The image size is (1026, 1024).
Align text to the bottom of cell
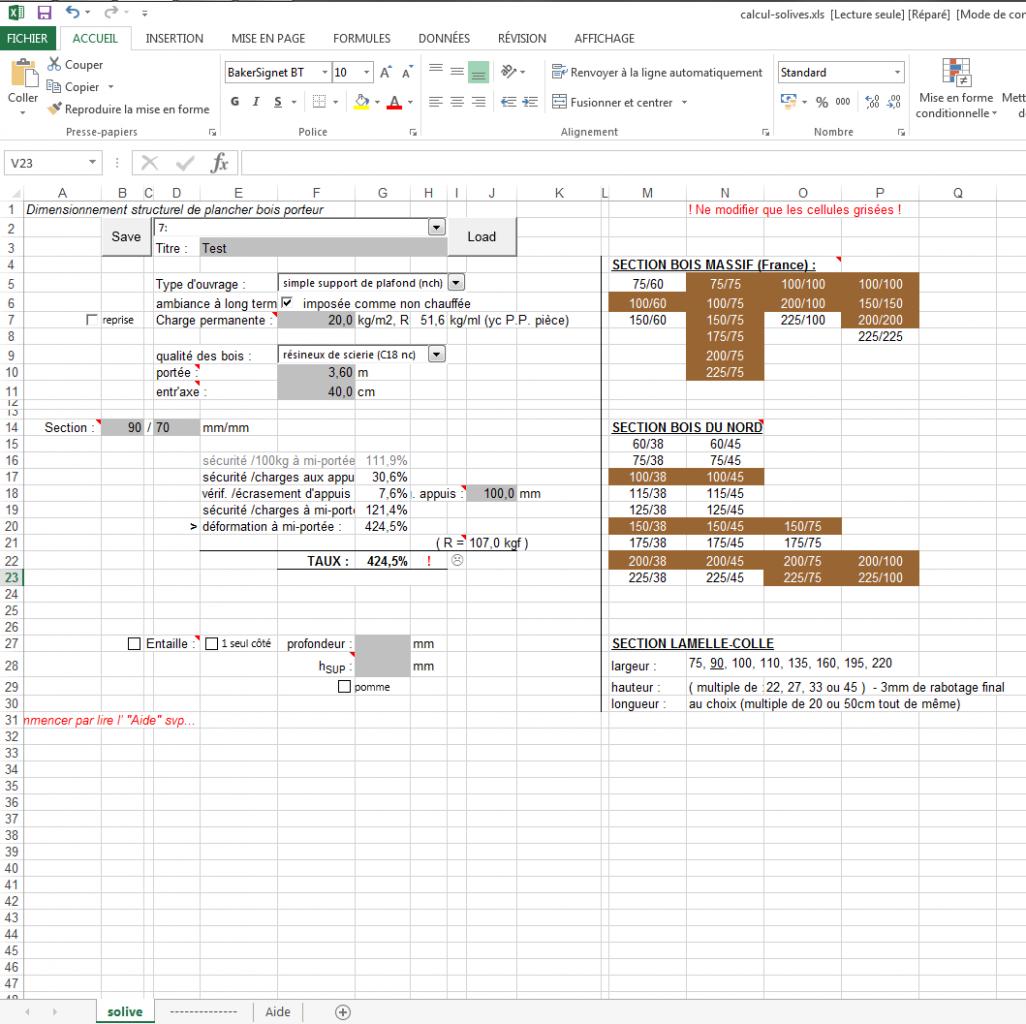click(x=479, y=71)
